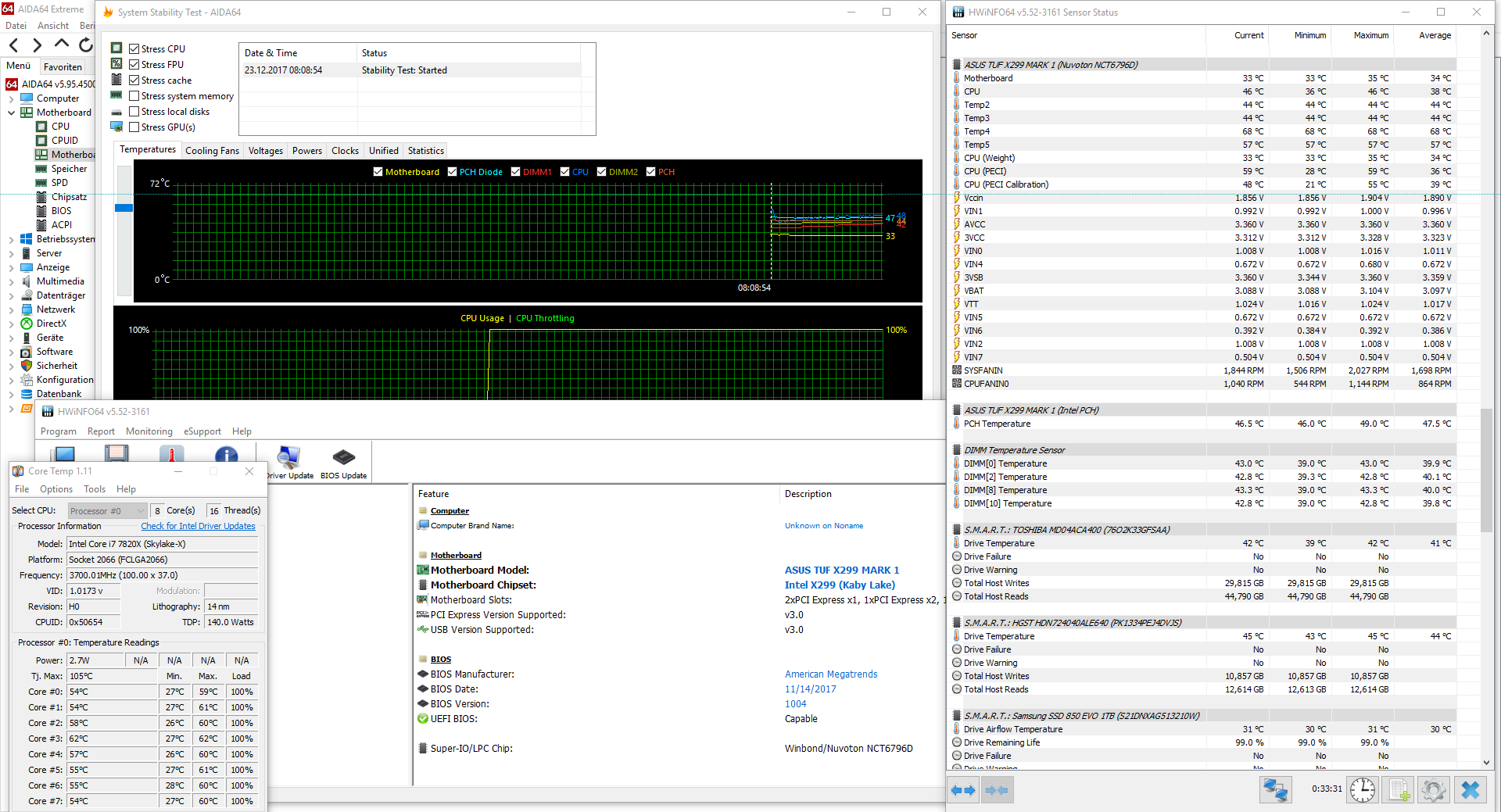The width and height of the screenshot is (1501, 812).
Task: Collapse the Motherboard tree node
Action: pyautogui.click(x=12, y=113)
